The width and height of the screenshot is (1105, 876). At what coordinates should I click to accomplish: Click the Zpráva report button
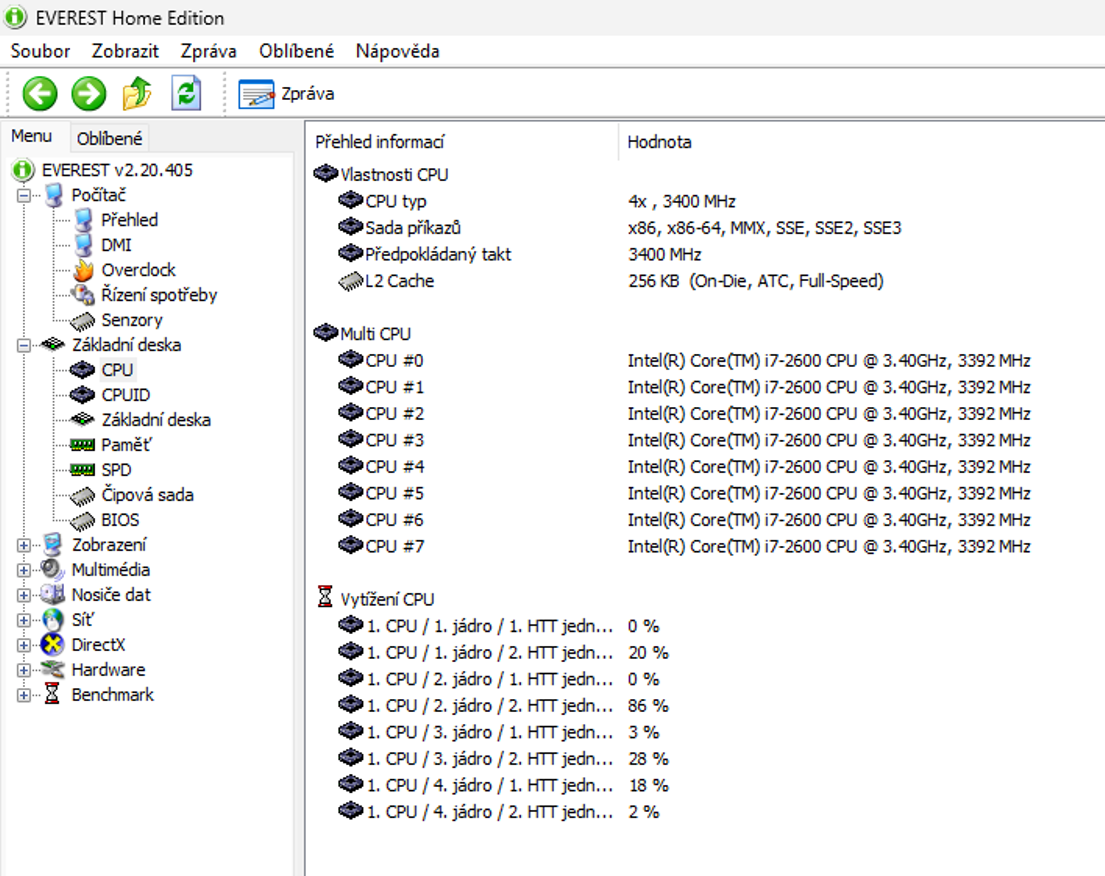[x=288, y=93]
